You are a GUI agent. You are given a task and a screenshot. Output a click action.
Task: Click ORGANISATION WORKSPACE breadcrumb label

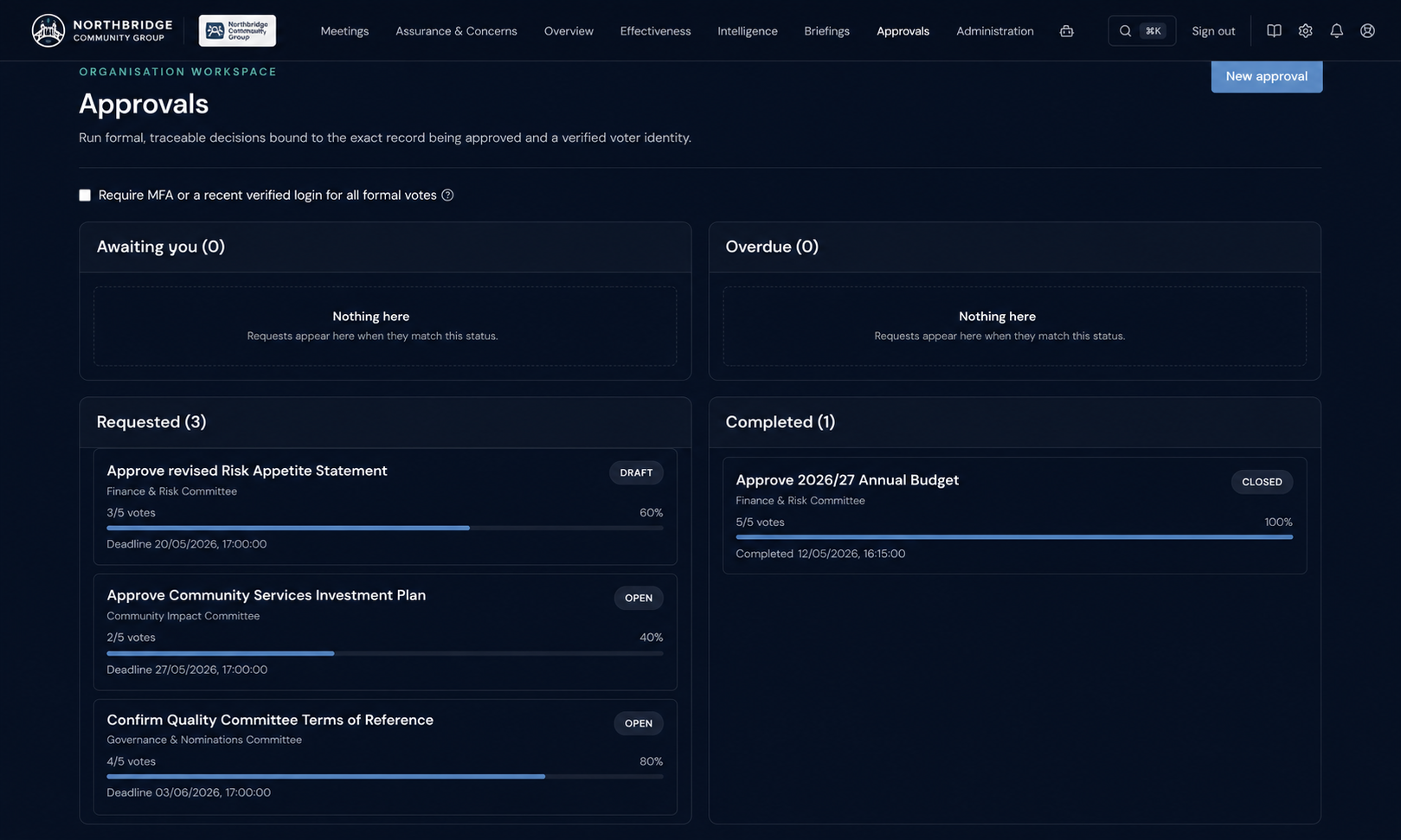tap(178, 72)
